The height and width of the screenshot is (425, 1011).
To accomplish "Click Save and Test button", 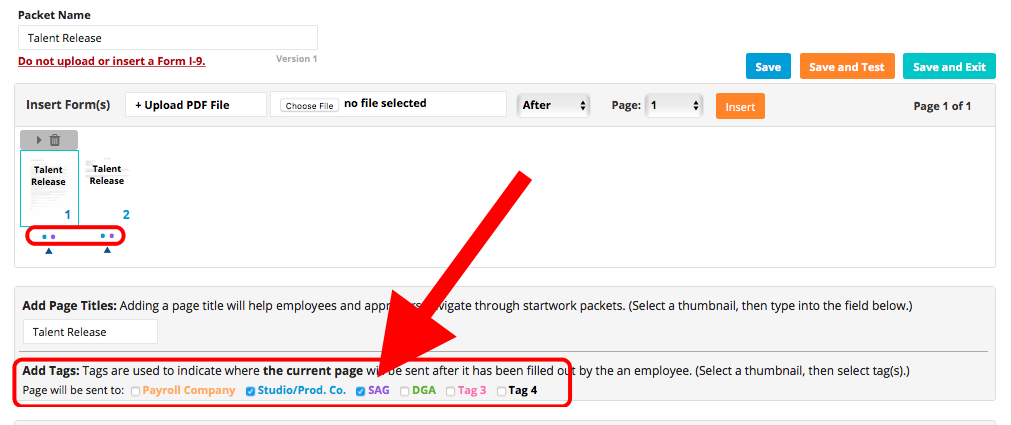I will click(x=847, y=66).
